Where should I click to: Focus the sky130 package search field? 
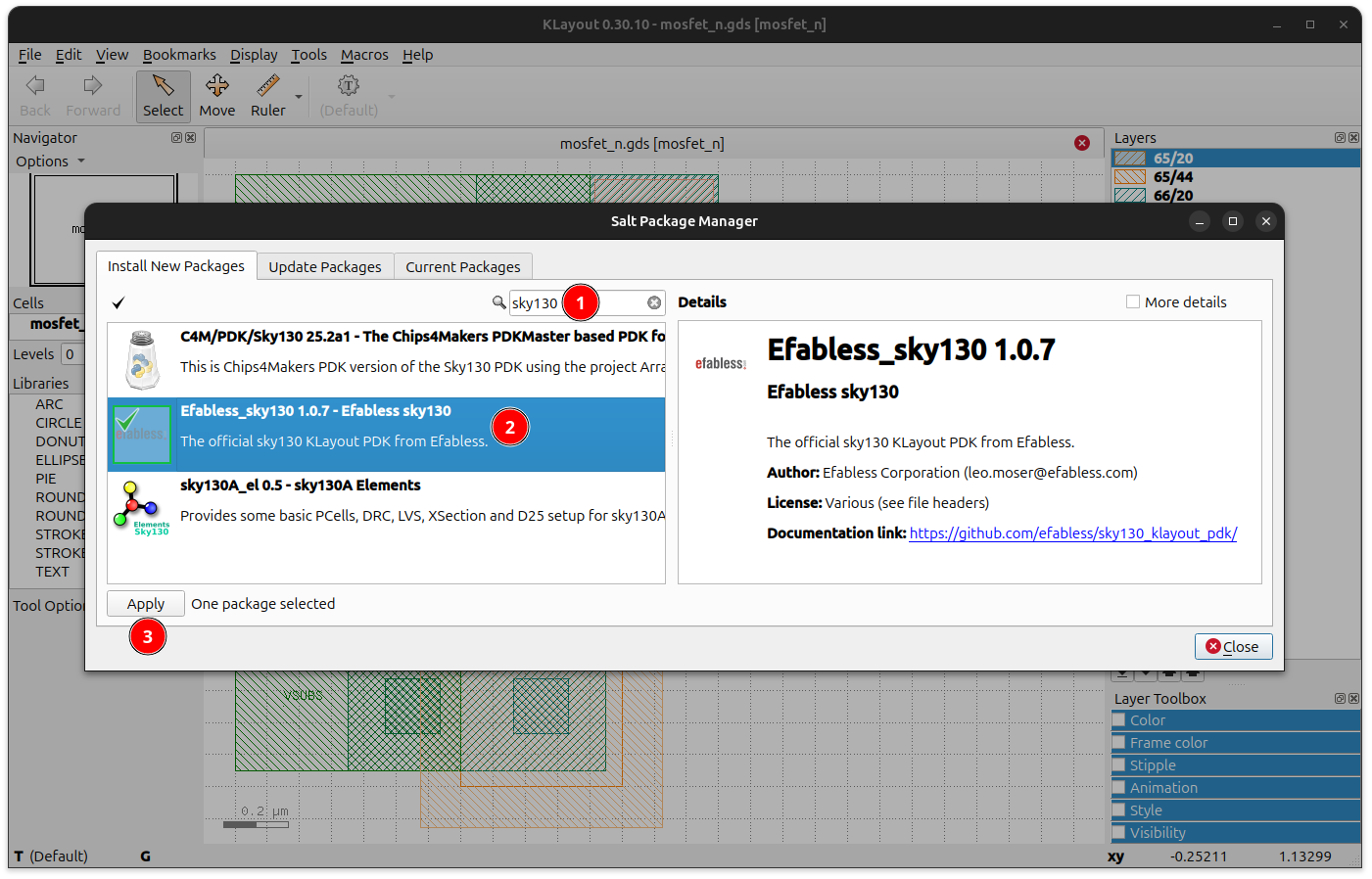pyautogui.click(x=587, y=303)
